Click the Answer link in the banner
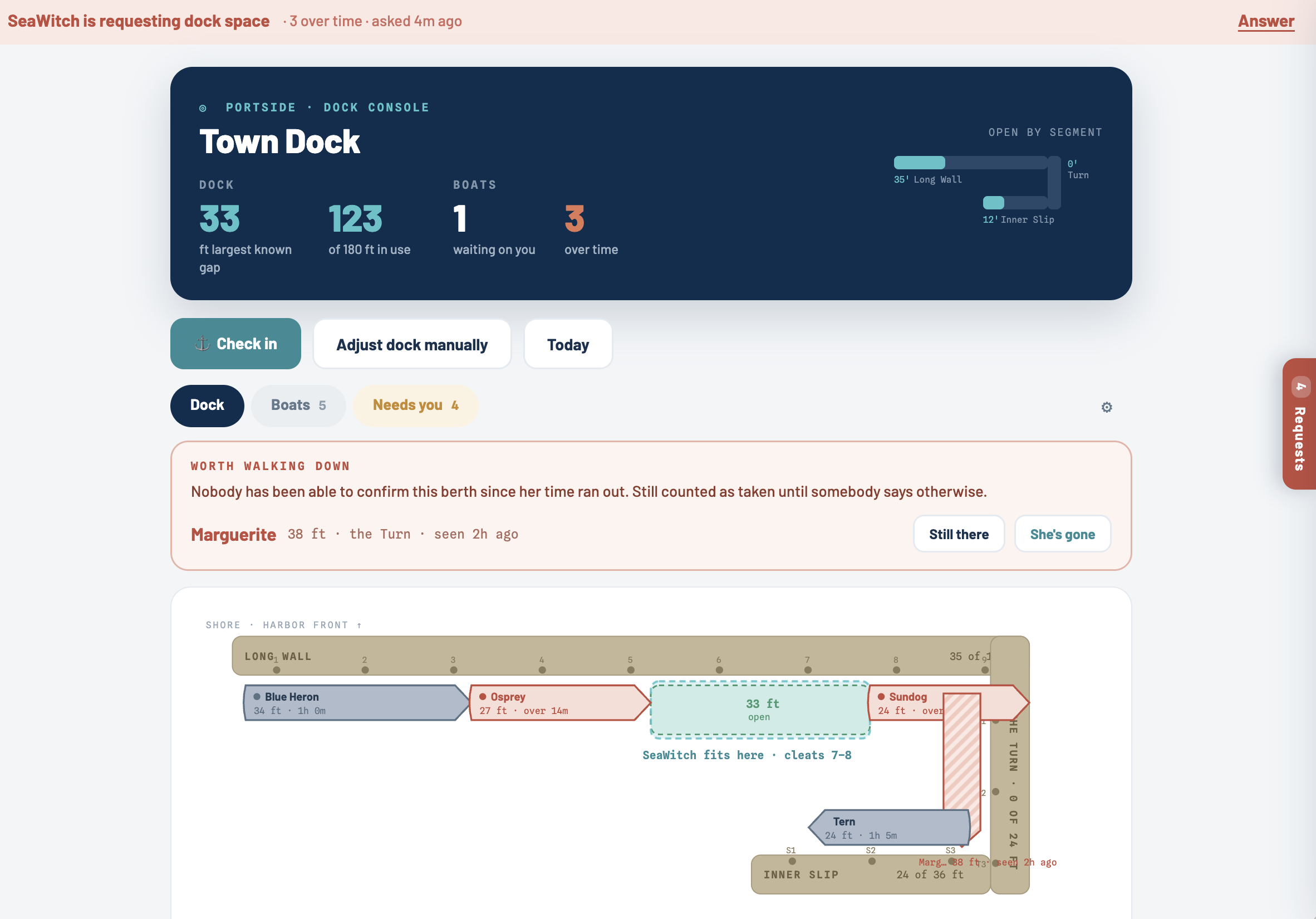The image size is (1316, 919). [1265, 21]
